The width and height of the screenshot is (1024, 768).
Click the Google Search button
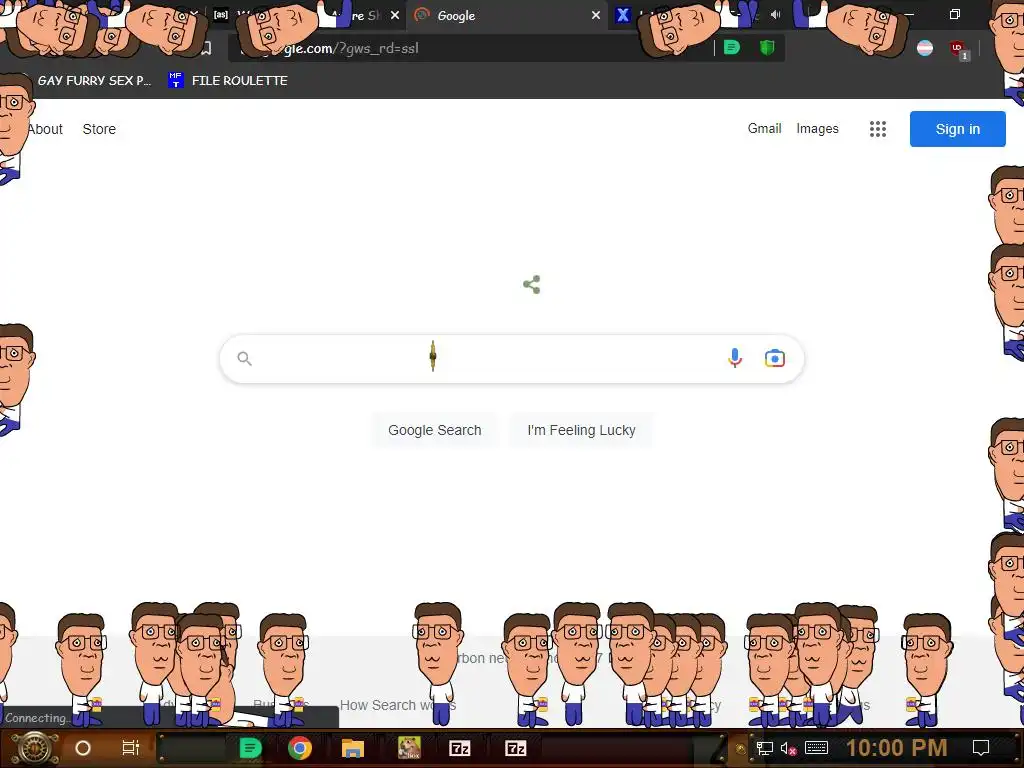pos(435,430)
